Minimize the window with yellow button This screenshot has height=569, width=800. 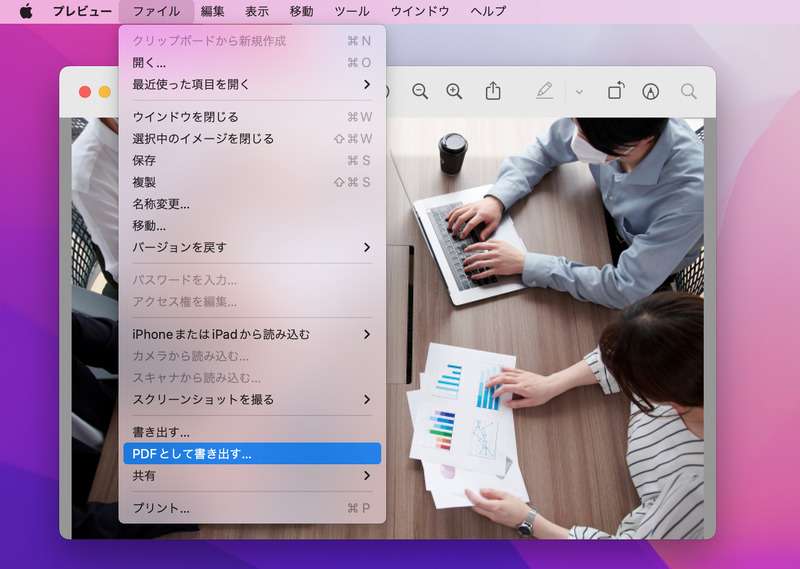tap(105, 92)
